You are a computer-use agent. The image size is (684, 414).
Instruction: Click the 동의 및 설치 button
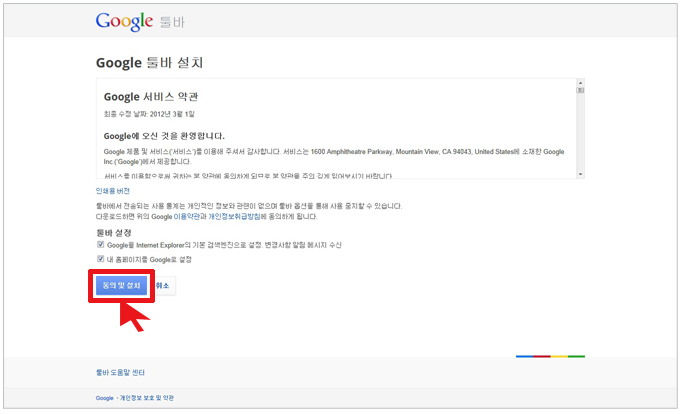point(121,286)
